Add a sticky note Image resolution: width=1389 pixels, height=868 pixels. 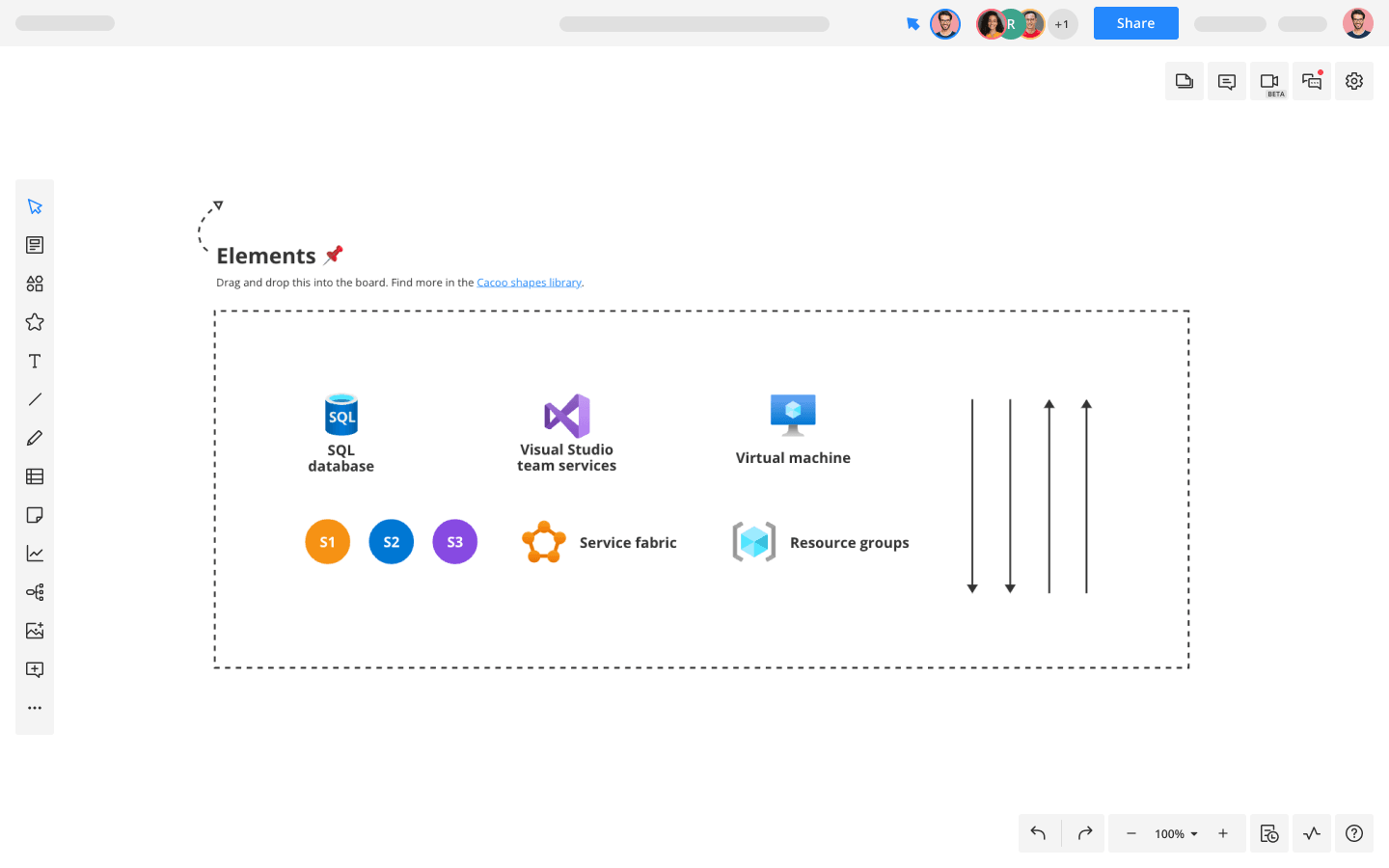click(x=35, y=515)
